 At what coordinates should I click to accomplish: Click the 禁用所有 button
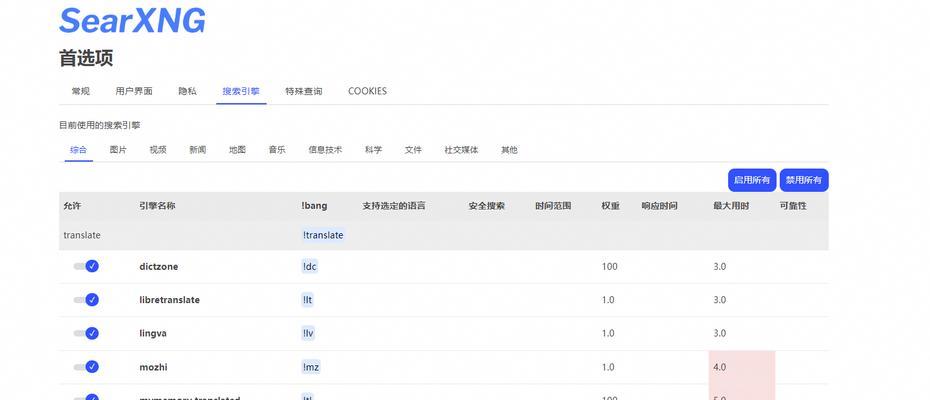coord(804,180)
